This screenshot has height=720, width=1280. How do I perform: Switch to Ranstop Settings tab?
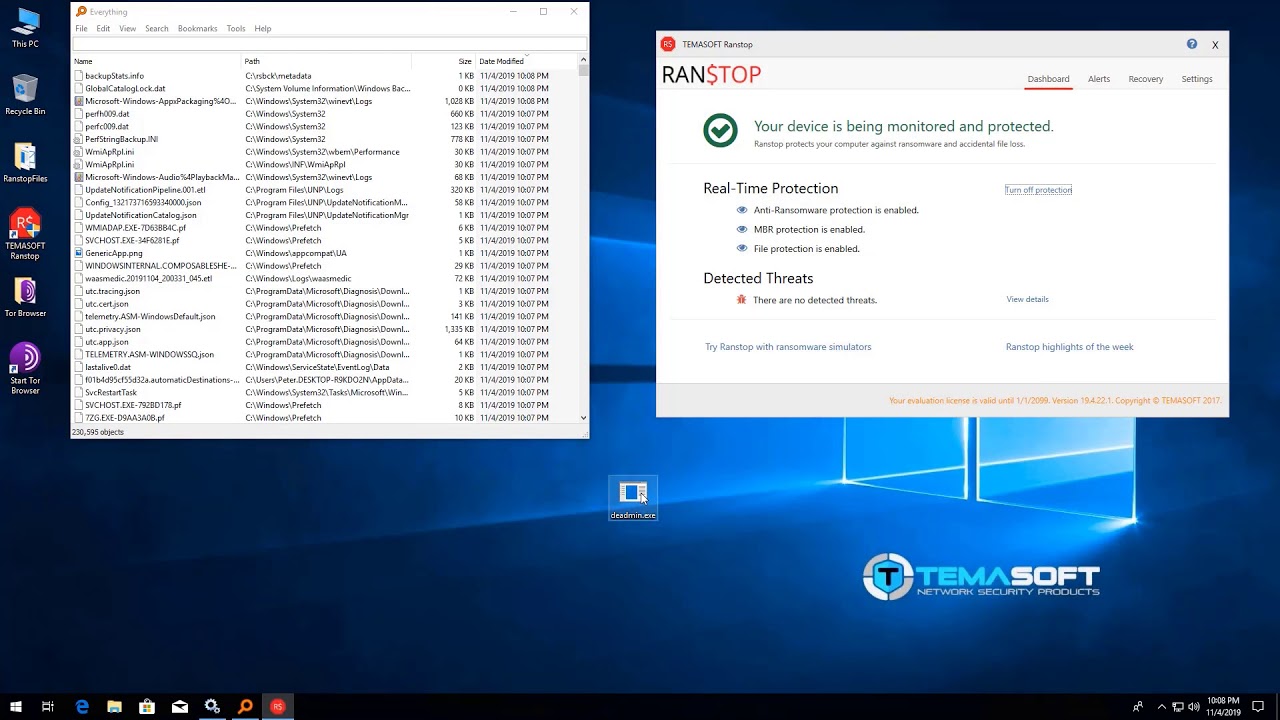[x=1197, y=79]
